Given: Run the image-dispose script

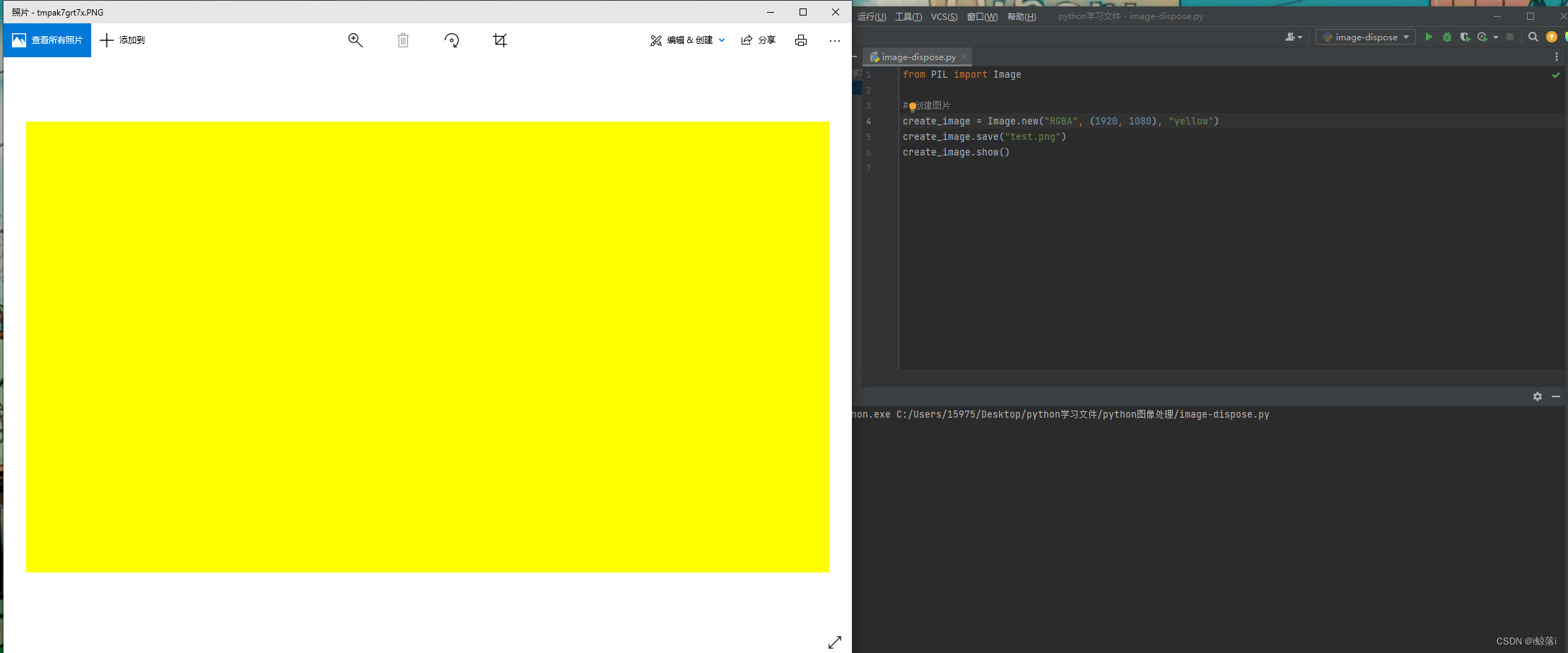Looking at the screenshot, I should (x=1429, y=37).
